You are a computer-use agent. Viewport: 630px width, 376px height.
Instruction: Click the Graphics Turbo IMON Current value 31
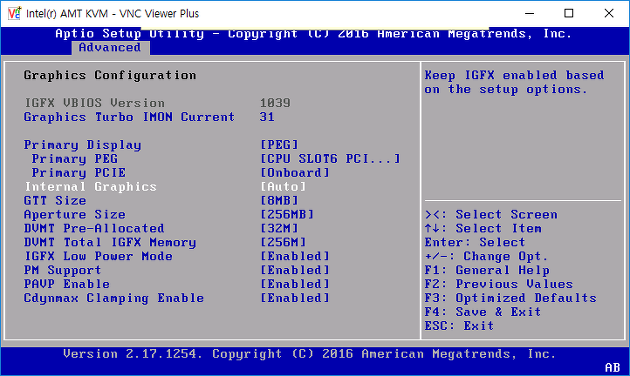(267, 117)
